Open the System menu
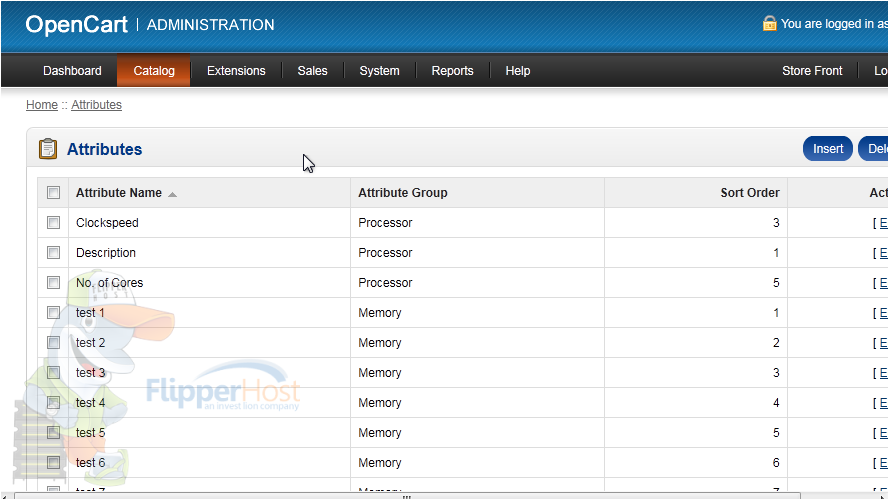Image resolution: width=889 pixels, height=500 pixels. [x=379, y=71]
